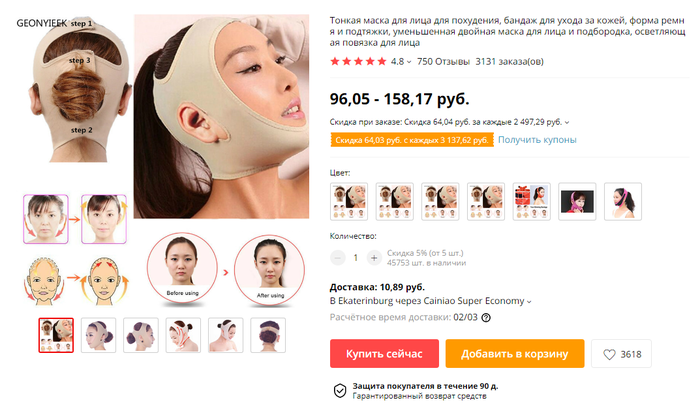Open the Получить купоны link
700x409 pixels.
(537, 140)
